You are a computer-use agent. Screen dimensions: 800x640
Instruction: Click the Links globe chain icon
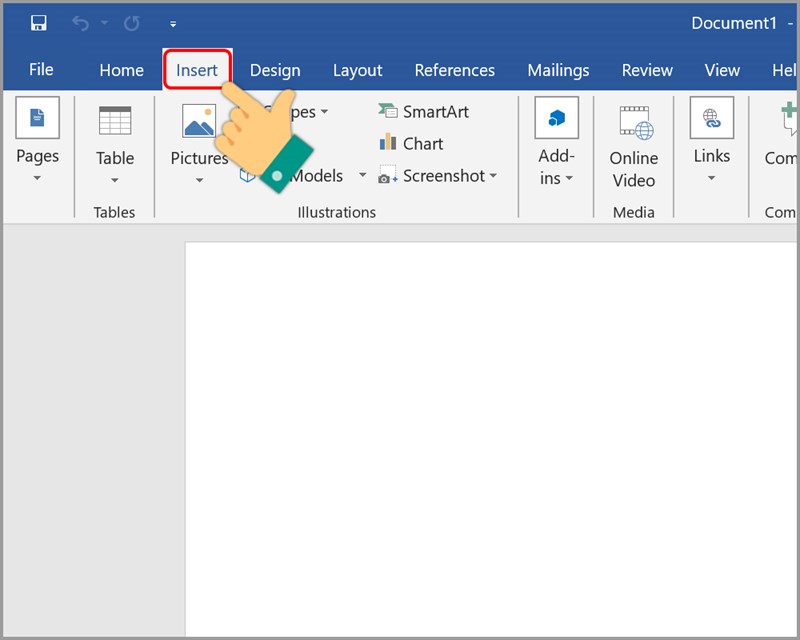(x=712, y=118)
